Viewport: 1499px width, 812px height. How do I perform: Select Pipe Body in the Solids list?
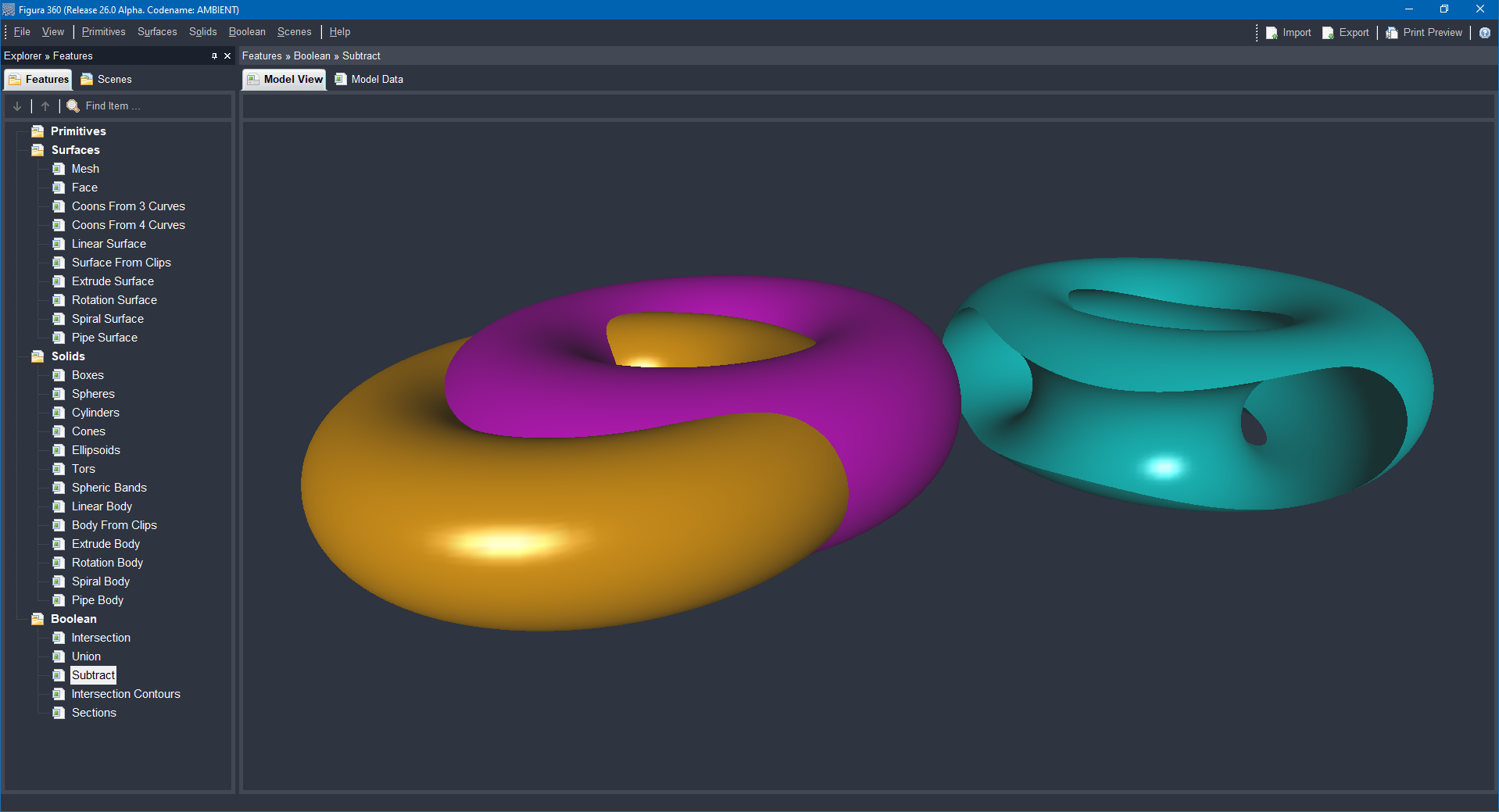point(96,599)
